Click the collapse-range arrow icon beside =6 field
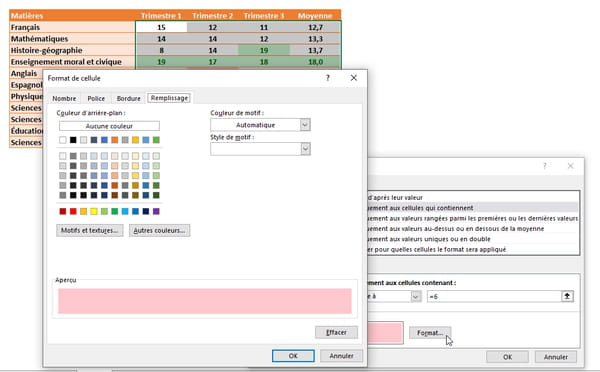600x372 pixels. click(x=567, y=296)
